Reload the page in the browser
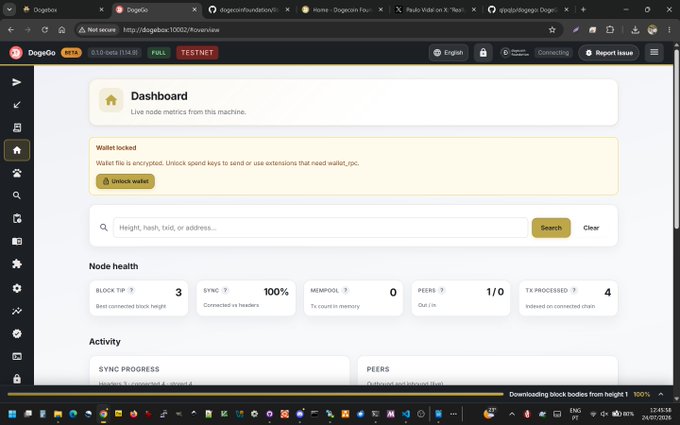 45,30
